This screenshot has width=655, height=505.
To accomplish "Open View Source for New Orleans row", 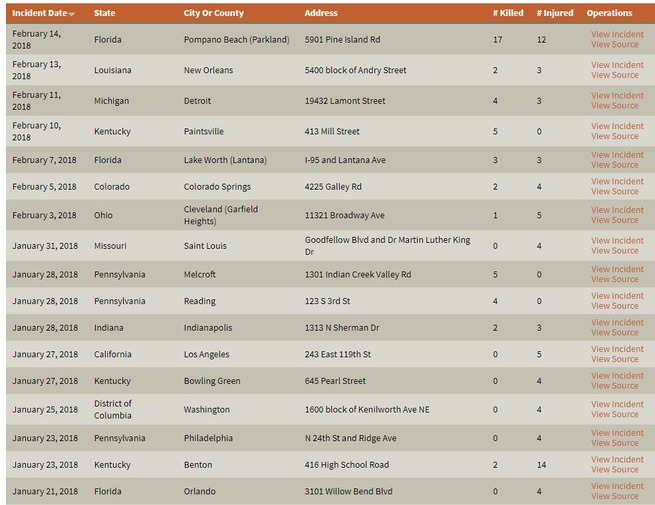I will coord(614,75).
